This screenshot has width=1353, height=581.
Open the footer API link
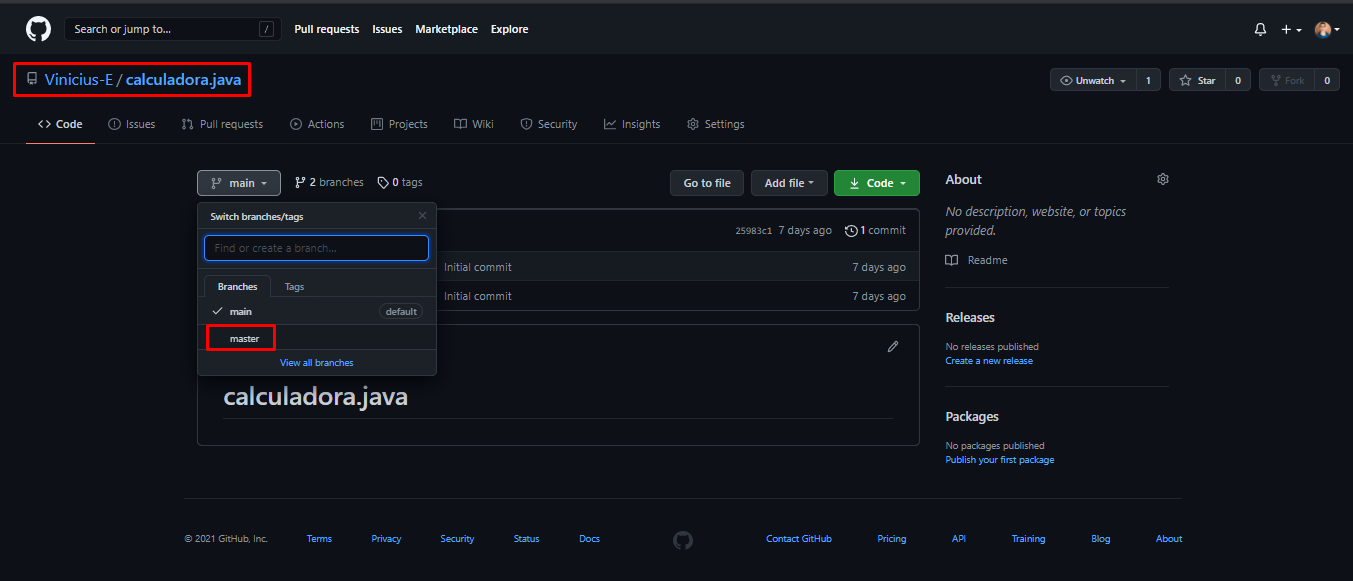pyautogui.click(x=959, y=539)
